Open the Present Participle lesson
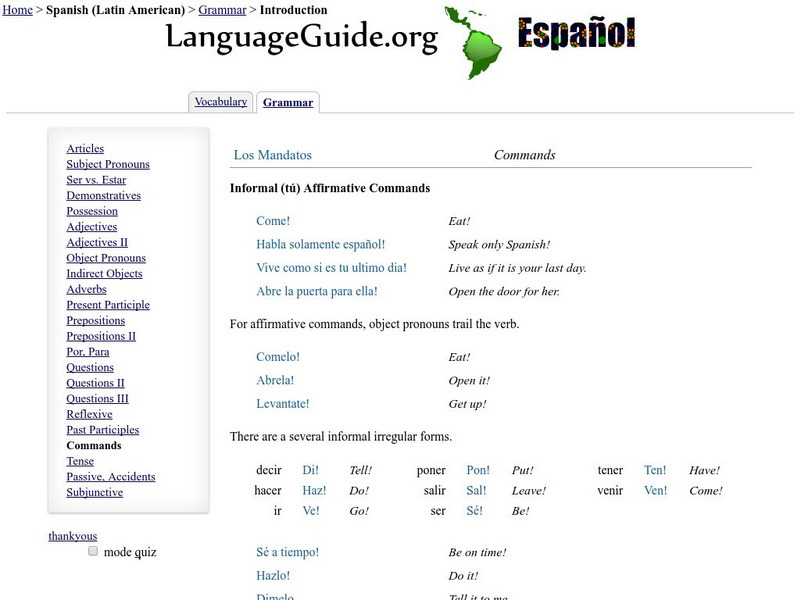Image resolution: width=794 pixels, height=600 pixels. (108, 305)
